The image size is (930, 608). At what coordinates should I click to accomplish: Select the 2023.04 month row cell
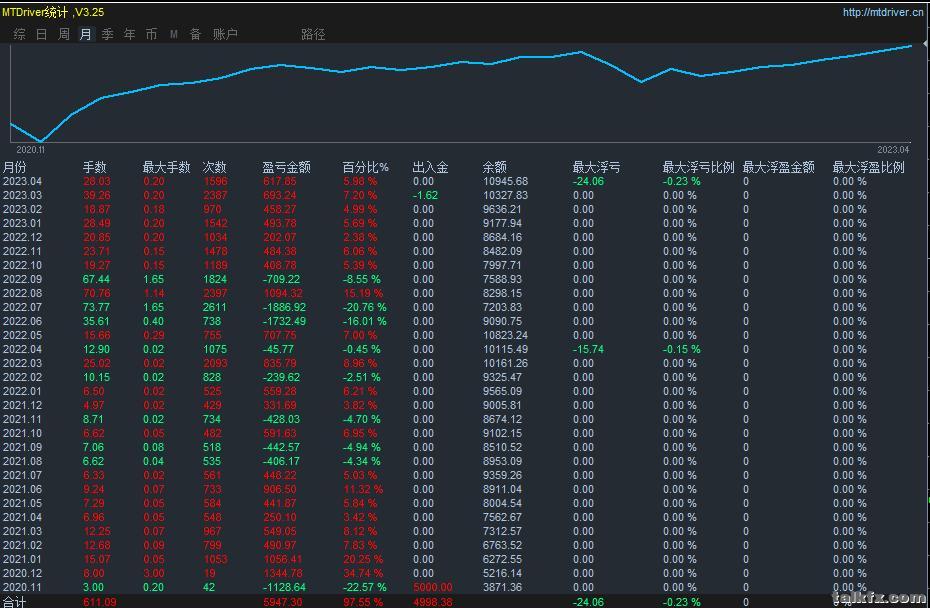[x=23, y=182]
